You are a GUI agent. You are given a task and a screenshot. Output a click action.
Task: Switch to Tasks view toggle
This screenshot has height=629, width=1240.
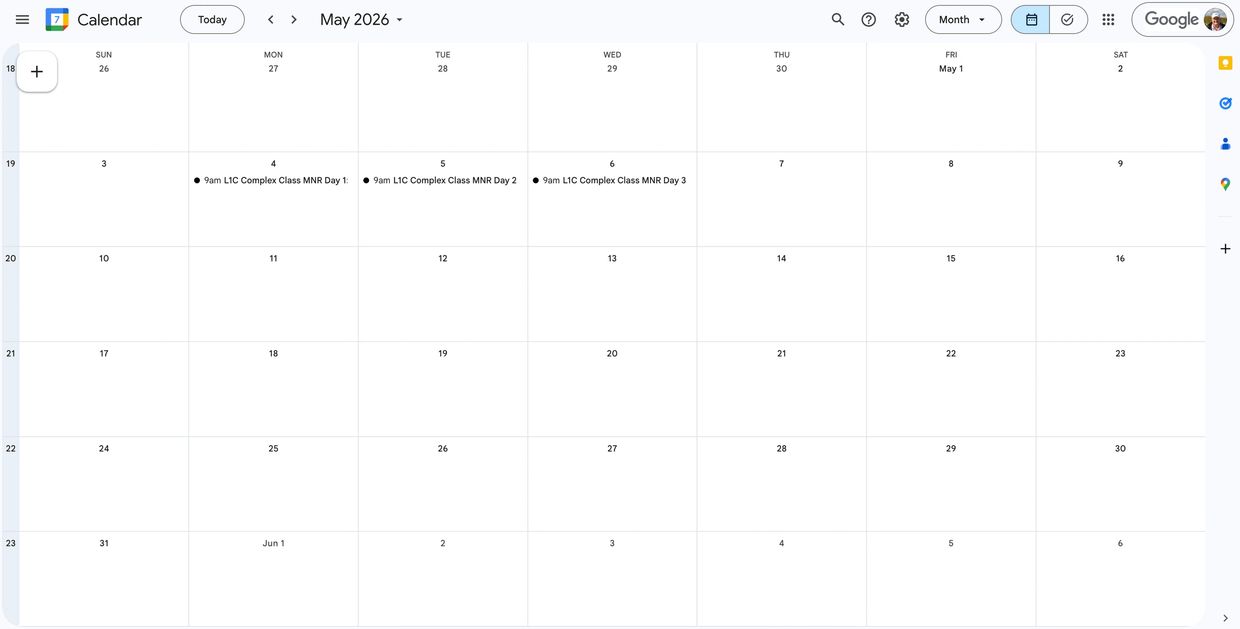1067,20
